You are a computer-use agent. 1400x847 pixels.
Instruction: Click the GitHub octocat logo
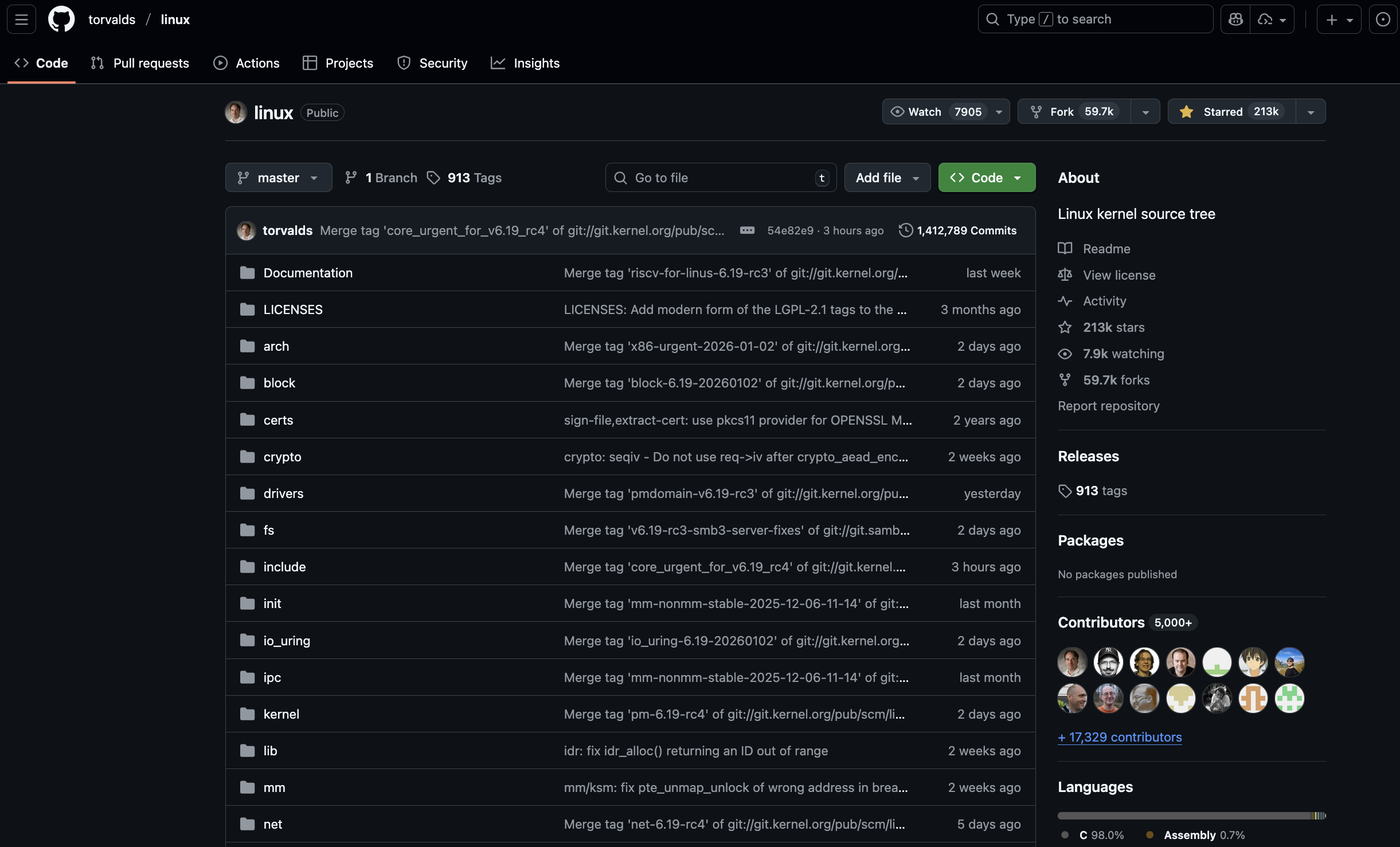click(61, 19)
